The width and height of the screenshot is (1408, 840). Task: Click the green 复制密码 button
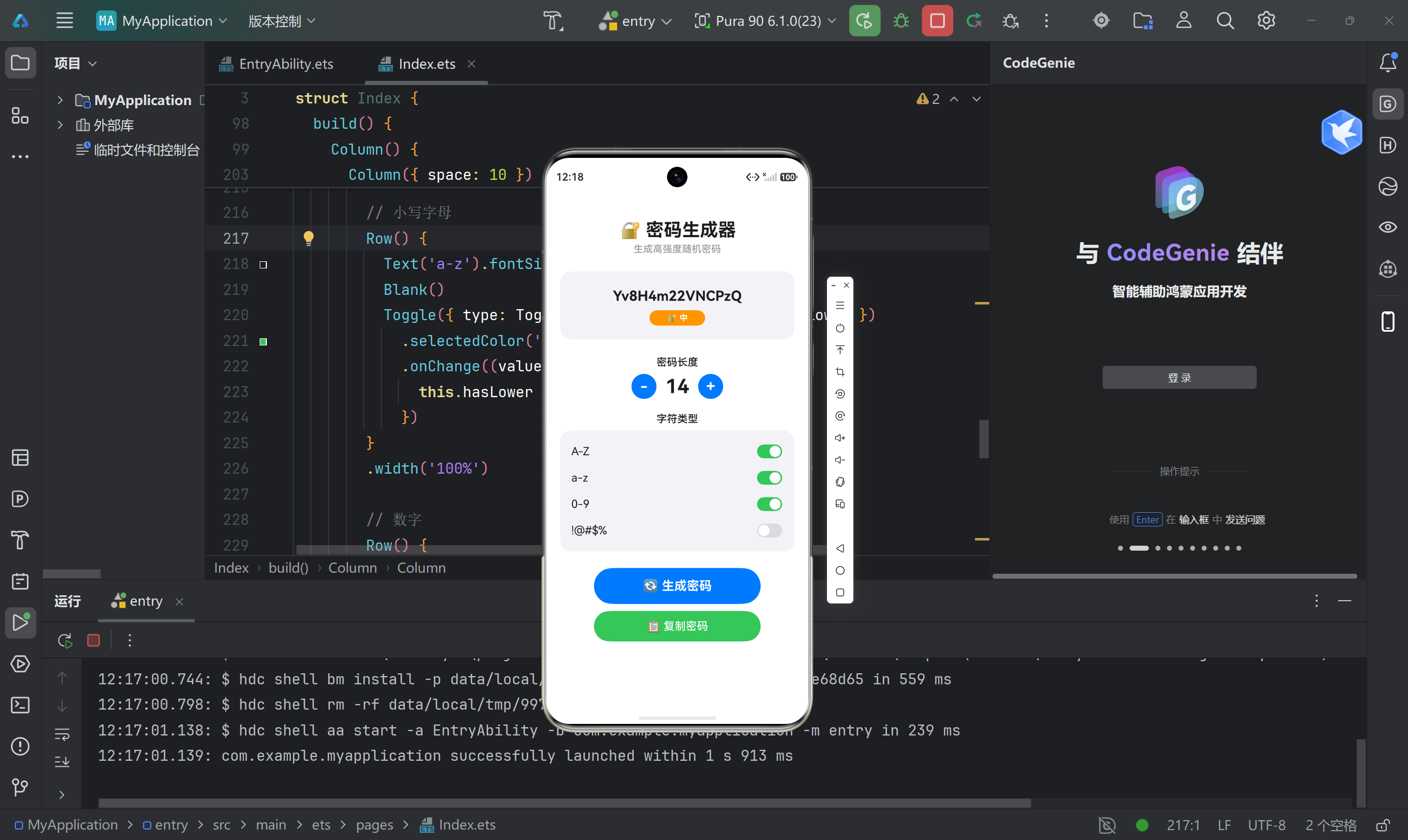pos(677,625)
